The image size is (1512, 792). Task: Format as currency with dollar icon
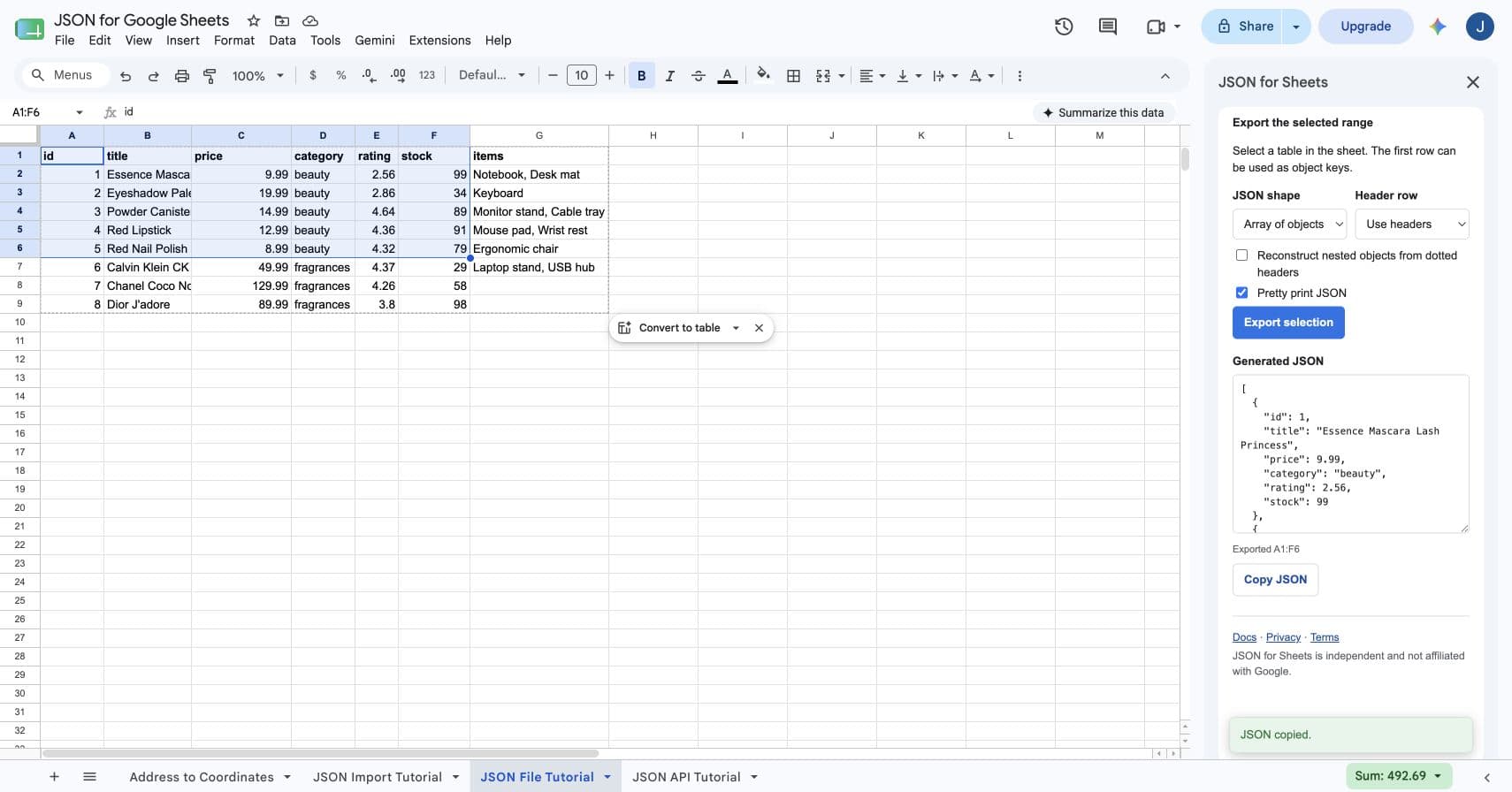[x=312, y=76]
